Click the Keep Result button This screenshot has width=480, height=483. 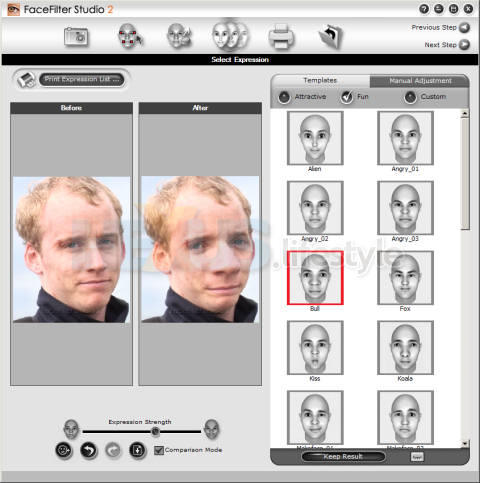(x=343, y=457)
